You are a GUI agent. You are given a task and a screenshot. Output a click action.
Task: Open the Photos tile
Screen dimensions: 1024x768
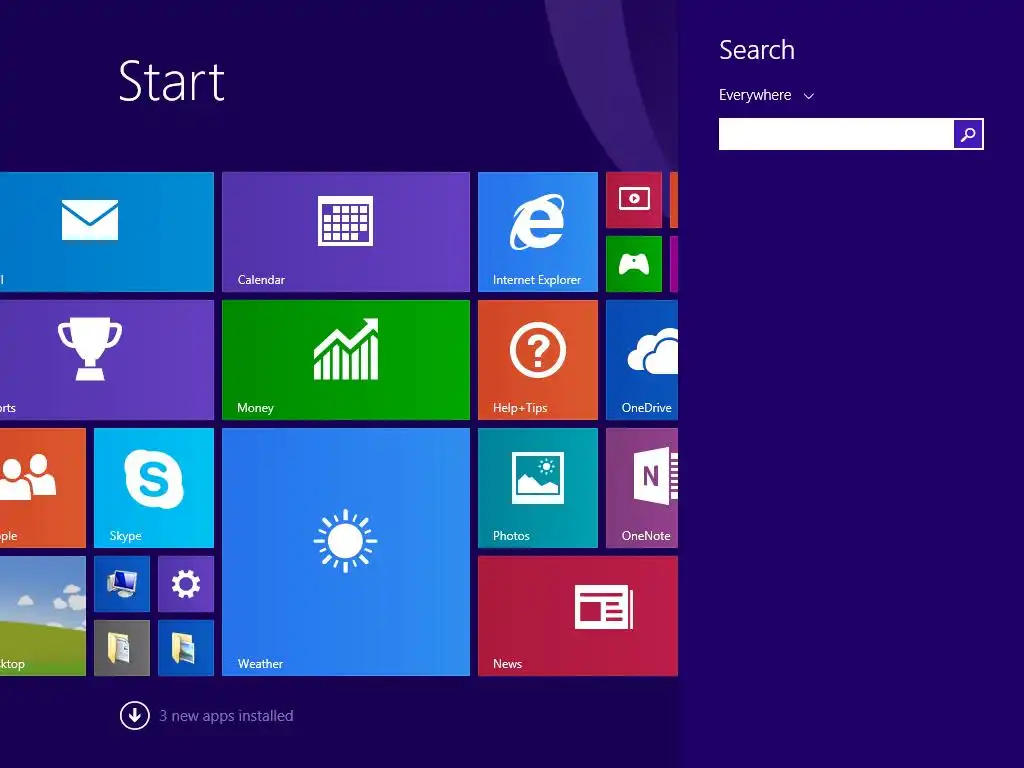(537, 488)
